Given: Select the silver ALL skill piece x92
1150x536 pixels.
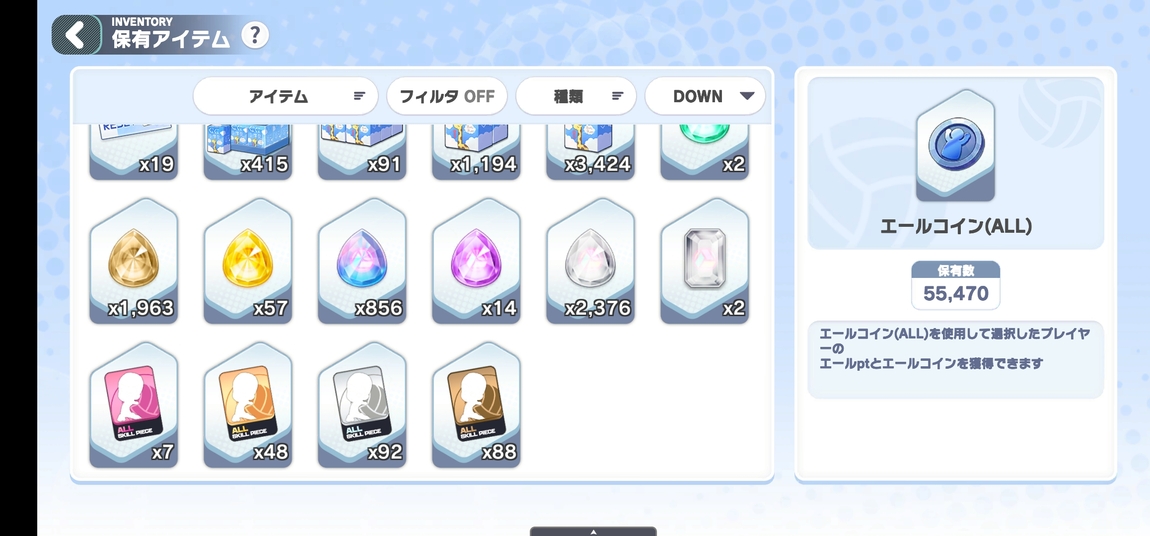Looking at the screenshot, I should [x=362, y=405].
